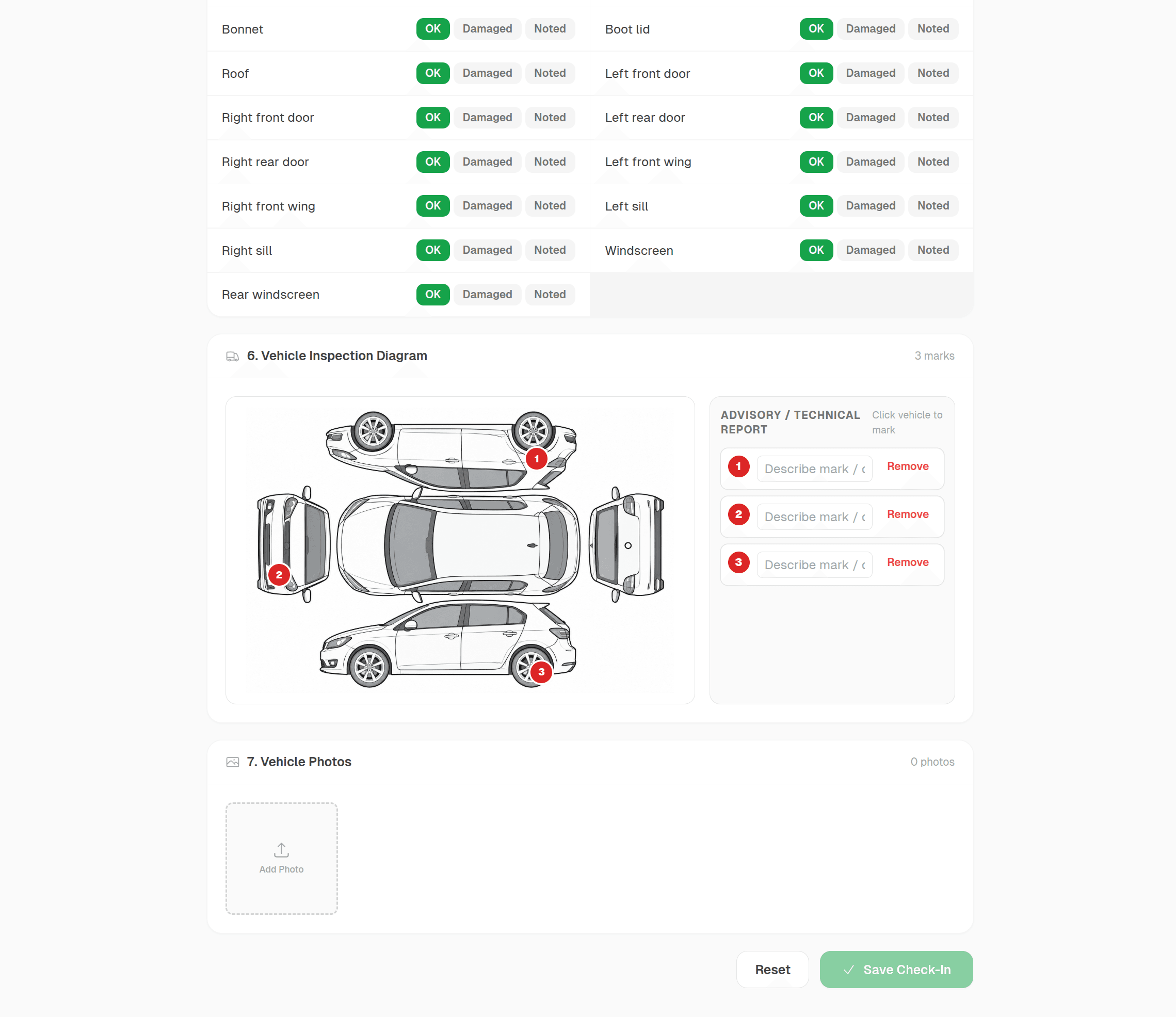
Task: Set Left sill status to Damaged
Action: click(x=871, y=206)
